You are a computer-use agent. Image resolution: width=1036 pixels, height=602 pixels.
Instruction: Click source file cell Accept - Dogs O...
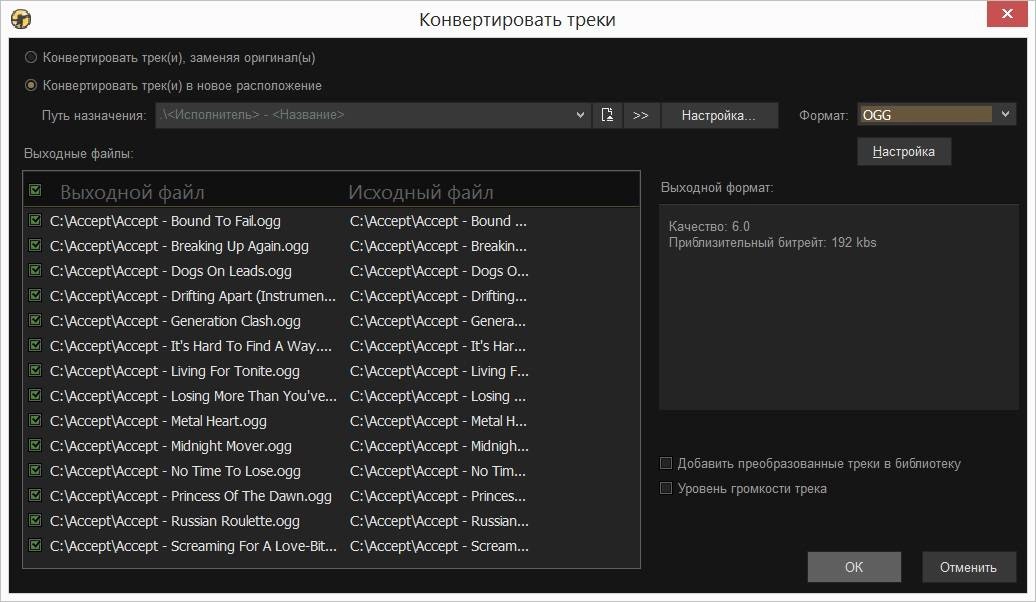tap(439, 271)
